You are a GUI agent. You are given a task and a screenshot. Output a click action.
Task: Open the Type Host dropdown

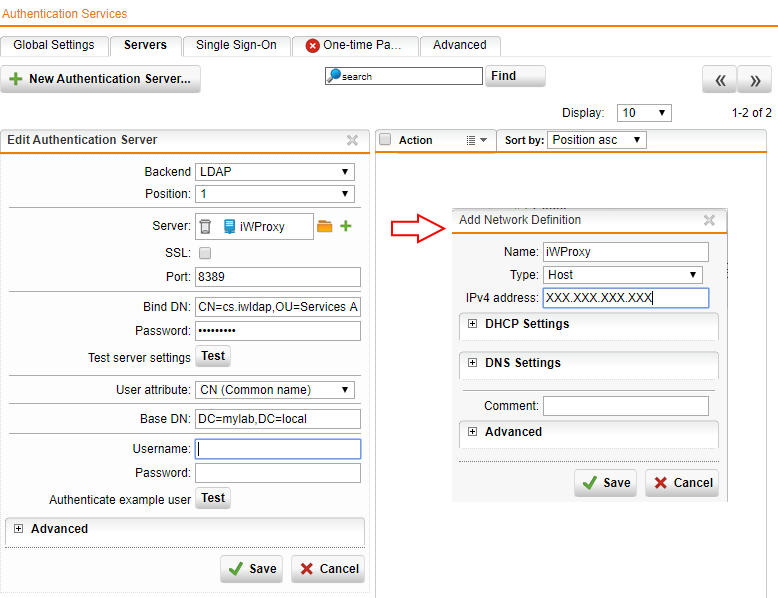coord(622,275)
